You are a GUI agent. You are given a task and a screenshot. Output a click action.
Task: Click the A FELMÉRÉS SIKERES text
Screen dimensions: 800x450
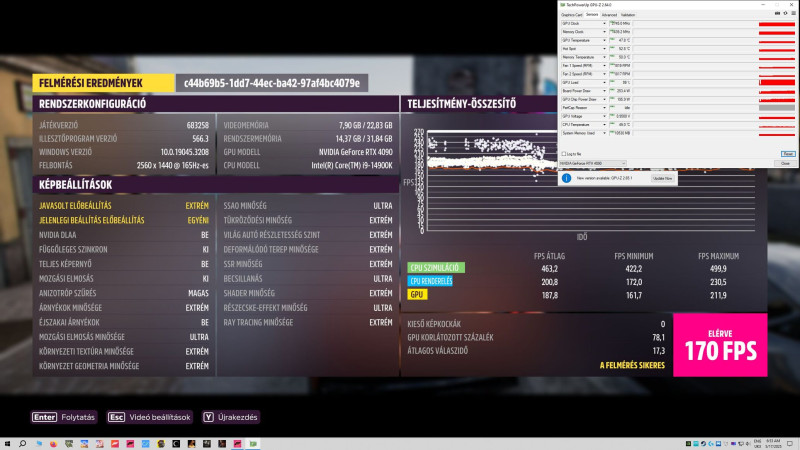(632, 365)
